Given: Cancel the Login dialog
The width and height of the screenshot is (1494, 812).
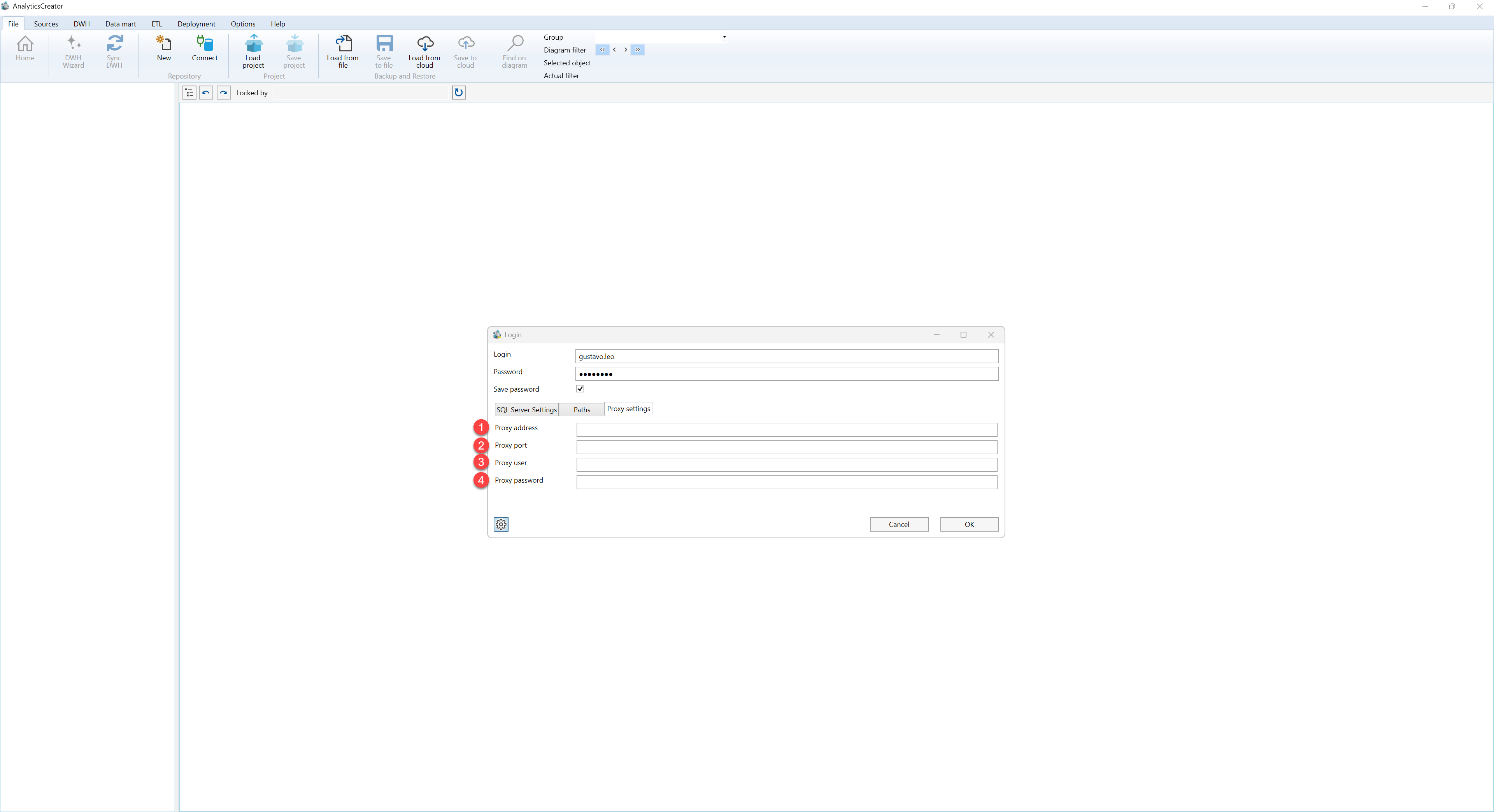Looking at the screenshot, I should click(x=899, y=525).
